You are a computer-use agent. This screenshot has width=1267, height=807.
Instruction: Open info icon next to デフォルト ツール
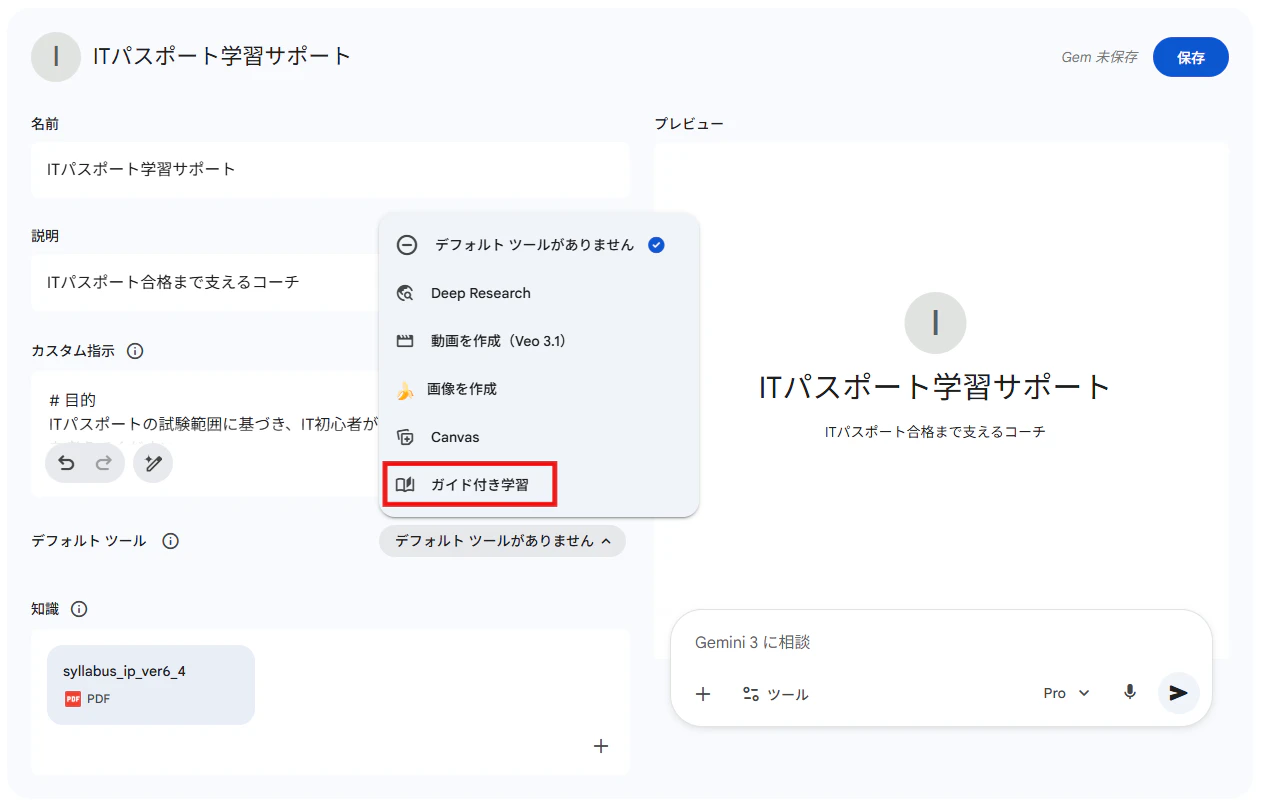tap(171, 541)
